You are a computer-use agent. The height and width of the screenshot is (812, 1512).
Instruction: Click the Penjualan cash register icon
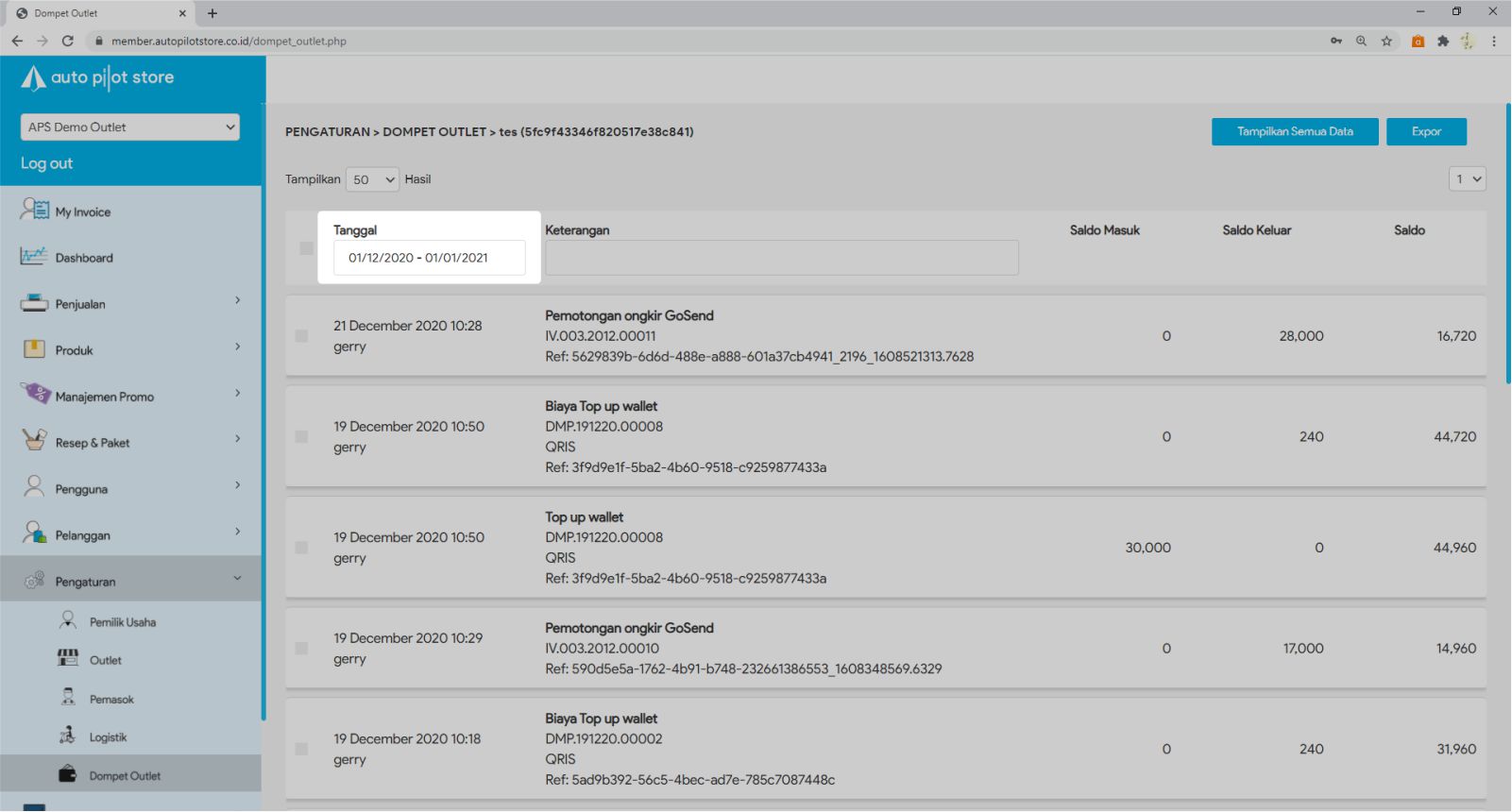pos(34,303)
